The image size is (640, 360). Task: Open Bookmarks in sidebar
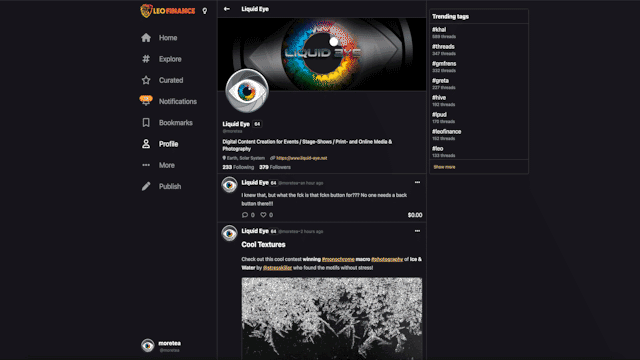click(x=176, y=122)
